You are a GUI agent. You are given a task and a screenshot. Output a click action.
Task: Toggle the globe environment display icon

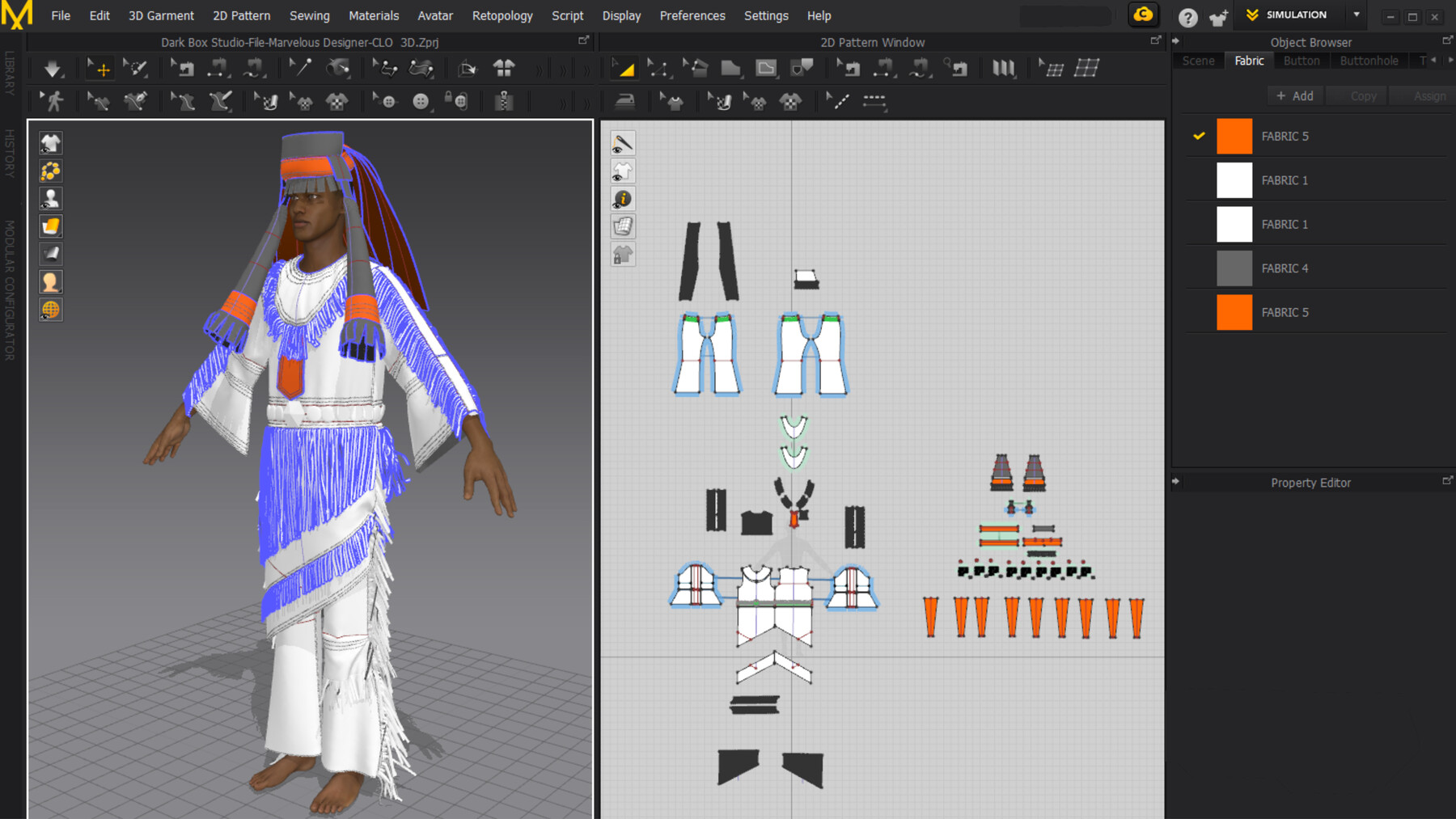pos(51,310)
